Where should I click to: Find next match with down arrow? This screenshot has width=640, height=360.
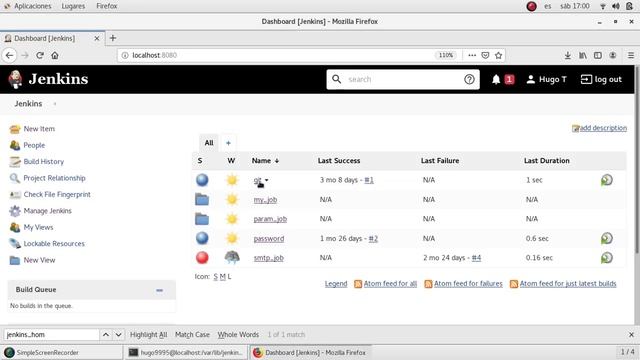click(x=118, y=335)
